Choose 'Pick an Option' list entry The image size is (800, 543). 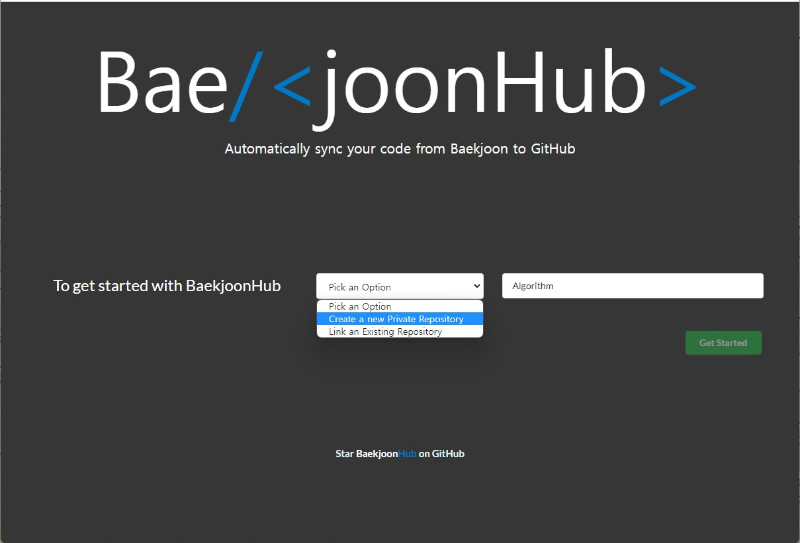(x=399, y=306)
